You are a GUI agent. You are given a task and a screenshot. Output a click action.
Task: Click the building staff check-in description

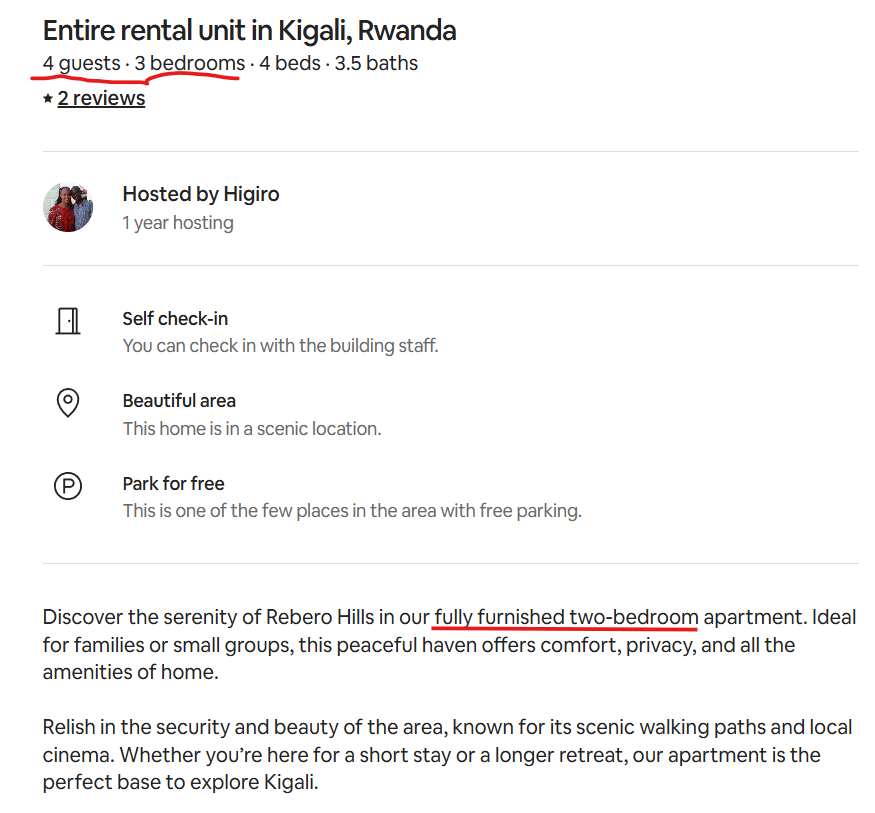280,346
